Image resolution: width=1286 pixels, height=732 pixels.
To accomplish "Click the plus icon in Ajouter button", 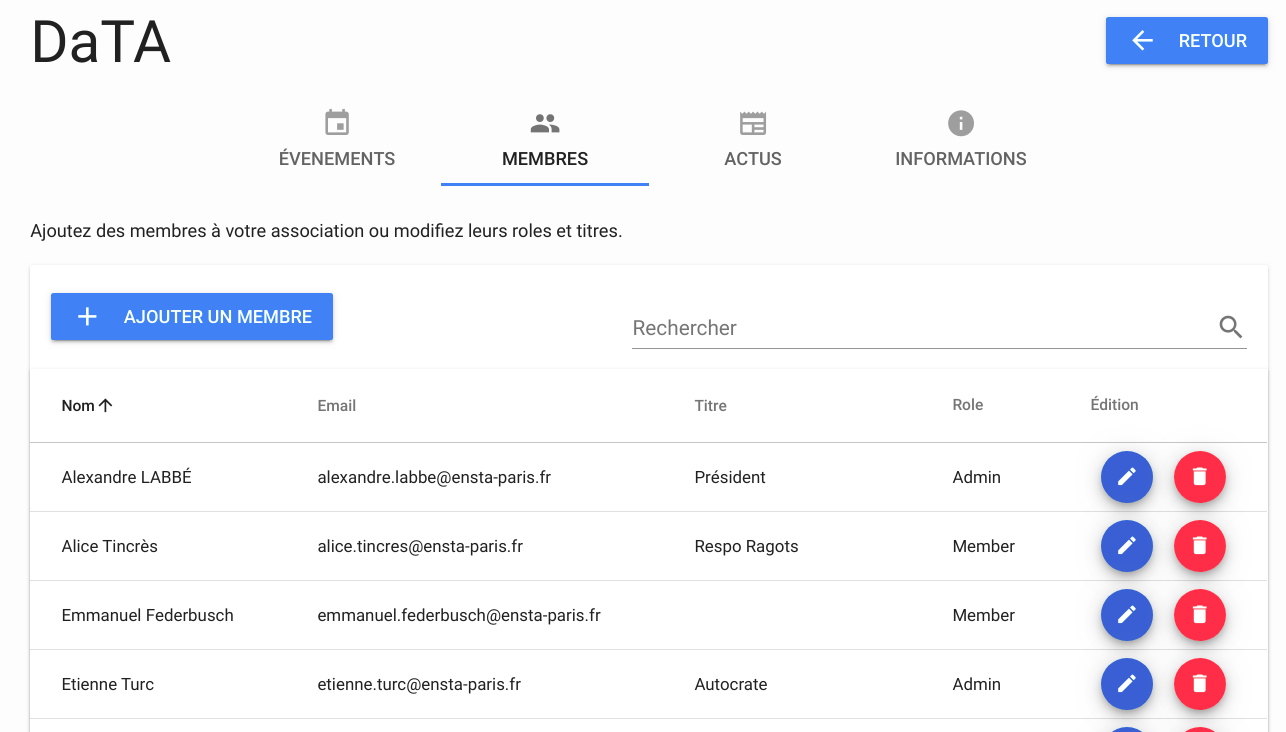I will tap(87, 317).
